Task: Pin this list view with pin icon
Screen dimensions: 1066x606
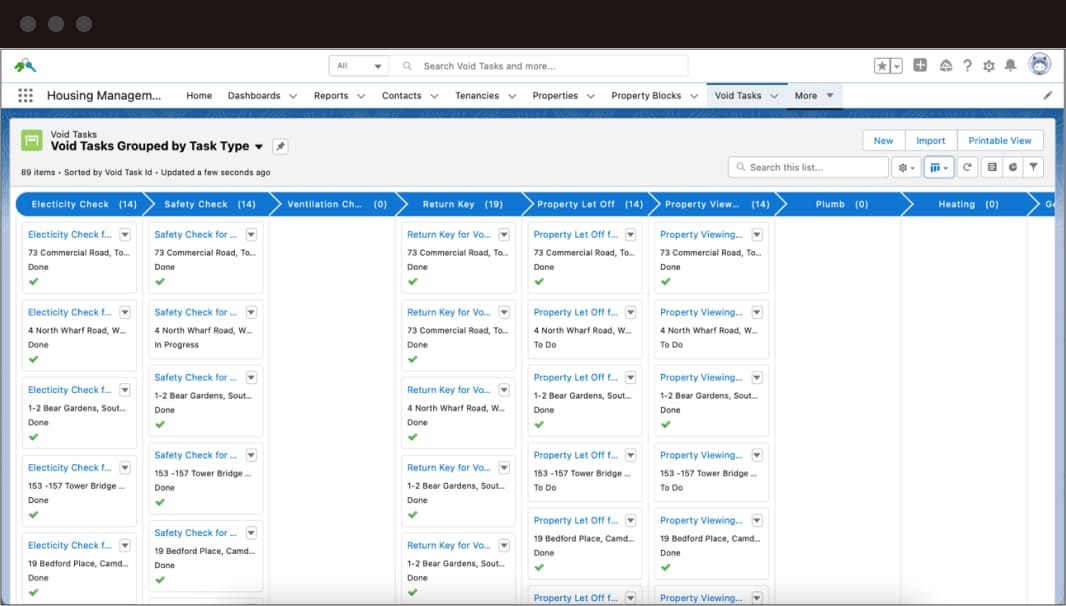Action: click(280, 146)
